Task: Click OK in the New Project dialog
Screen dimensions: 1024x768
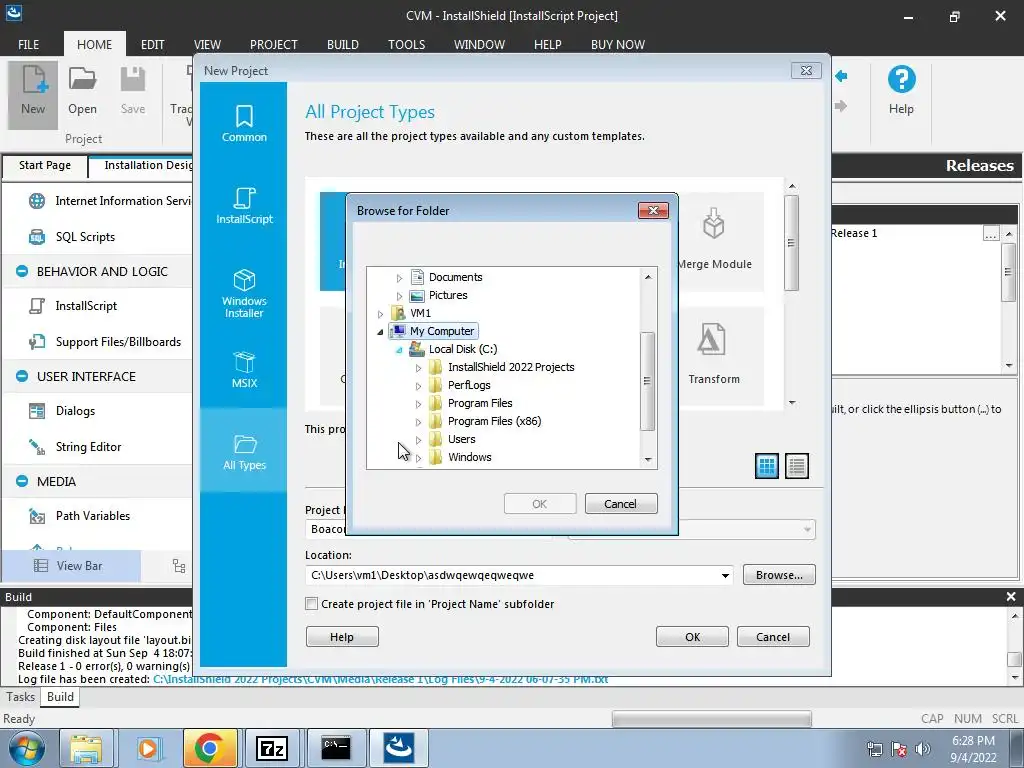Action: point(692,637)
